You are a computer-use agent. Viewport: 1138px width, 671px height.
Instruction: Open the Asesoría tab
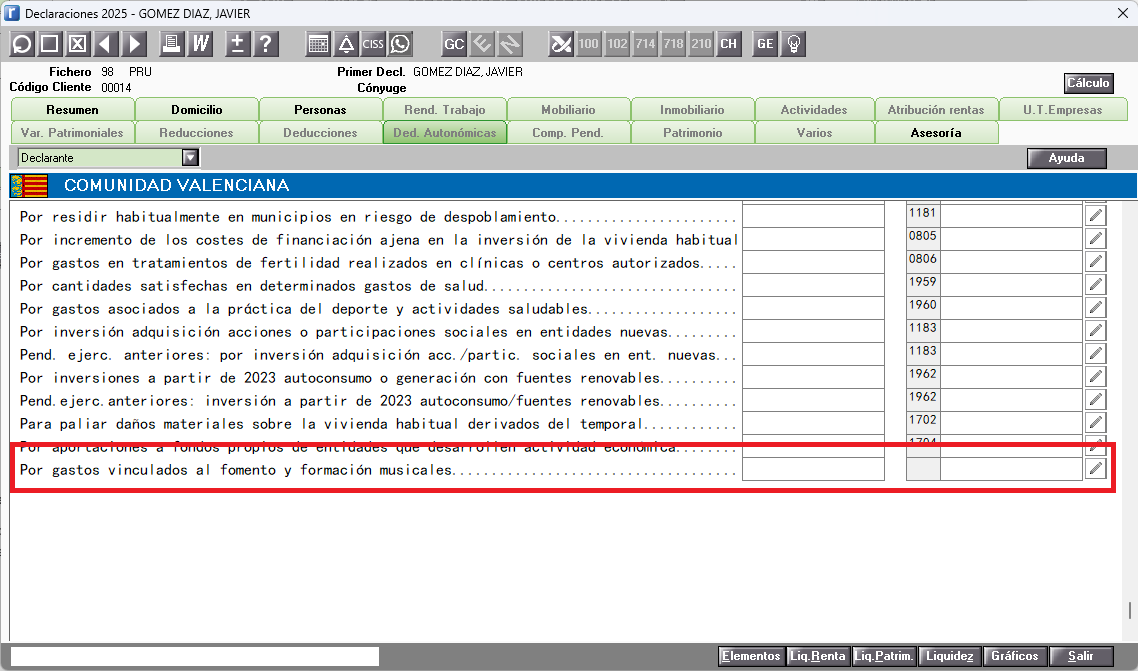936,133
